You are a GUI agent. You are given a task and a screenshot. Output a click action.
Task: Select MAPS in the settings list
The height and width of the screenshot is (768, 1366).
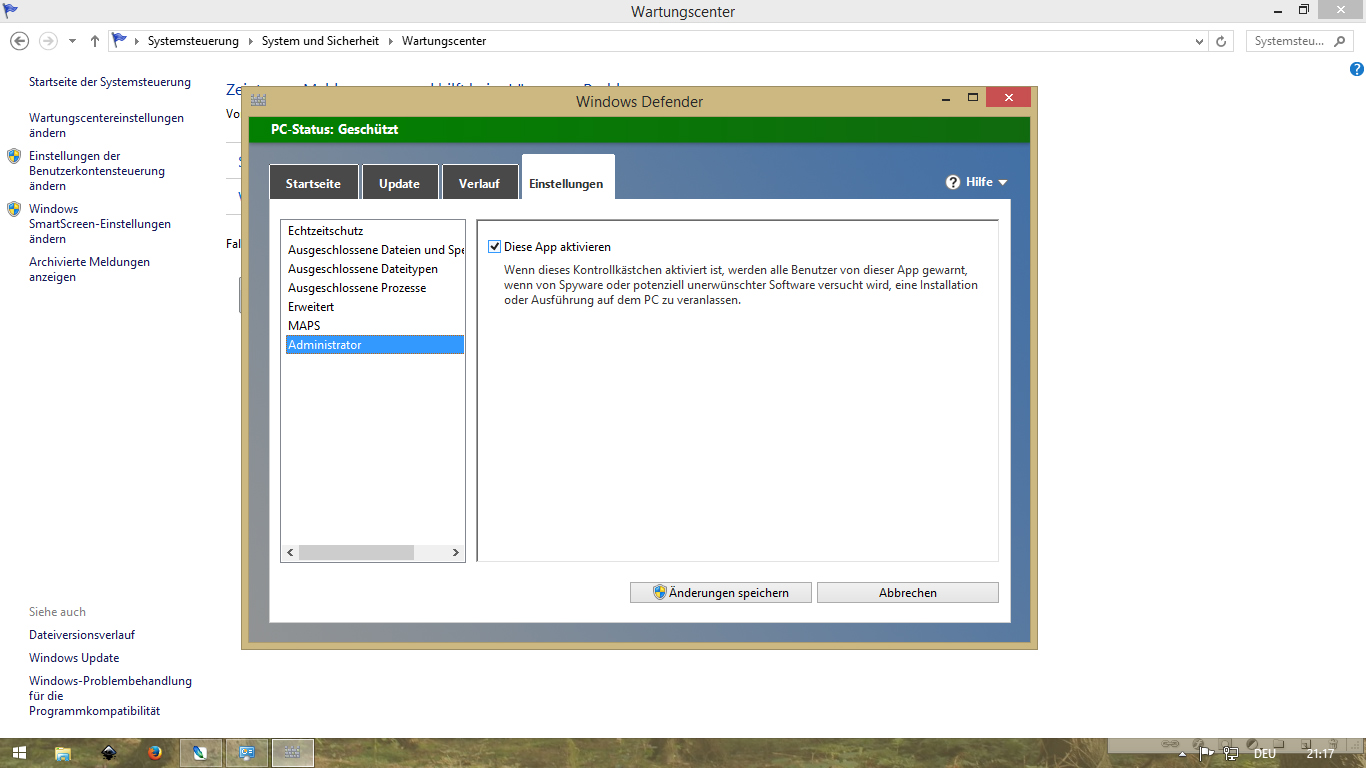(x=374, y=326)
